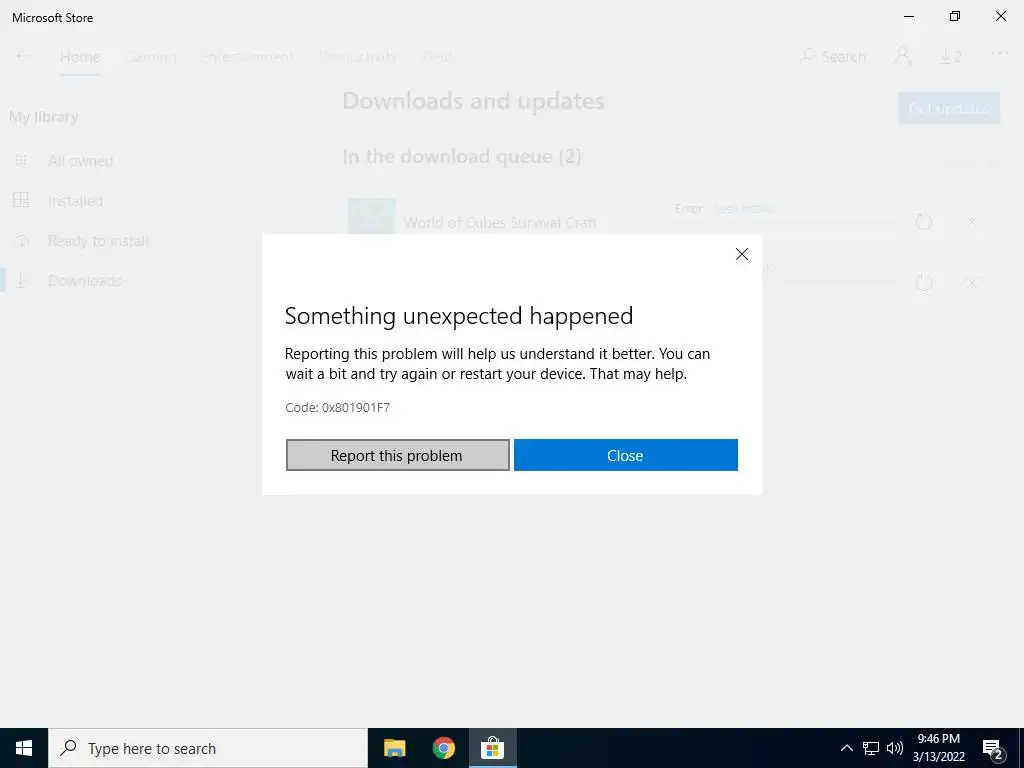Screen dimensions: 1024x768
Task: Select Downloads in My library sidebar
Action: [84, 281]
